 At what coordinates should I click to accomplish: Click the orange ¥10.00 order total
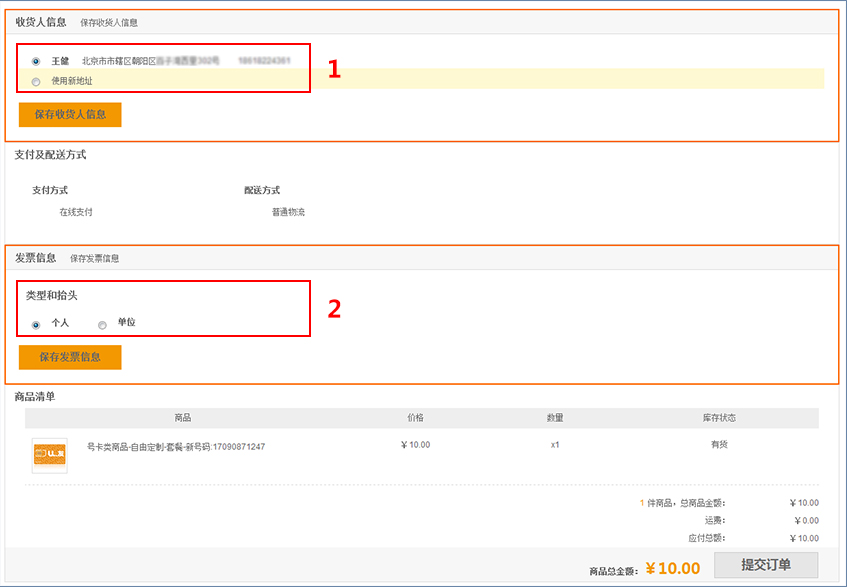(x=672, y=568)
